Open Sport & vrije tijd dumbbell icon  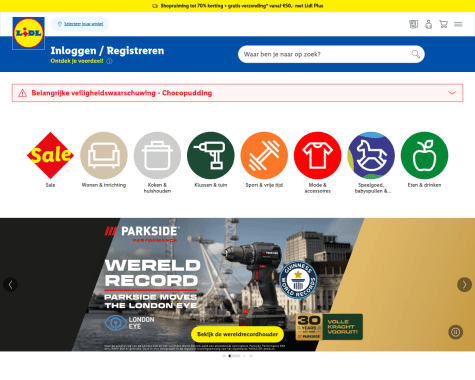[x=264, y=155]
